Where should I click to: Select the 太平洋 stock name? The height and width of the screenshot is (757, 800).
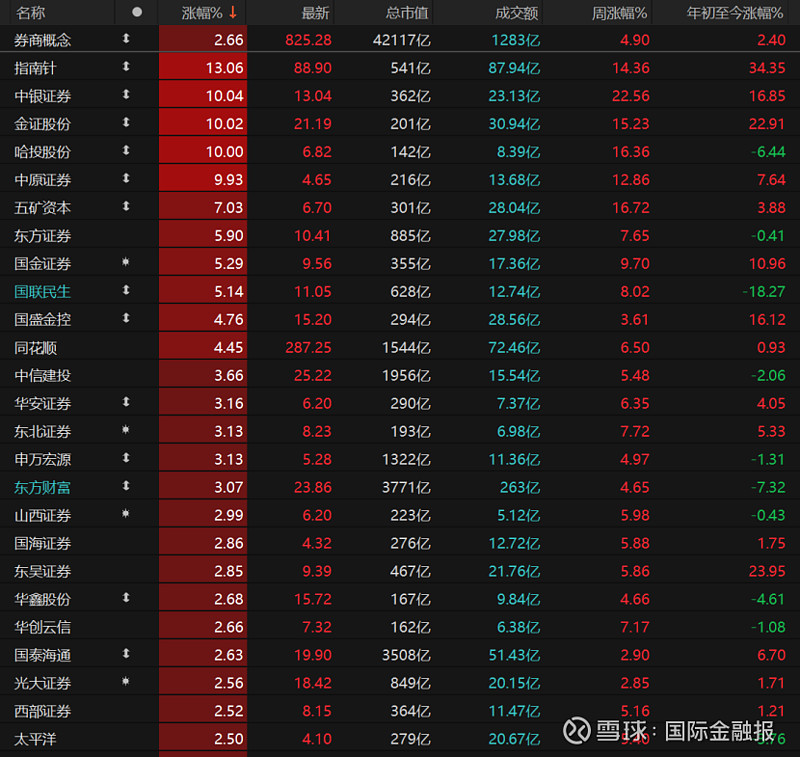(35, 739)
